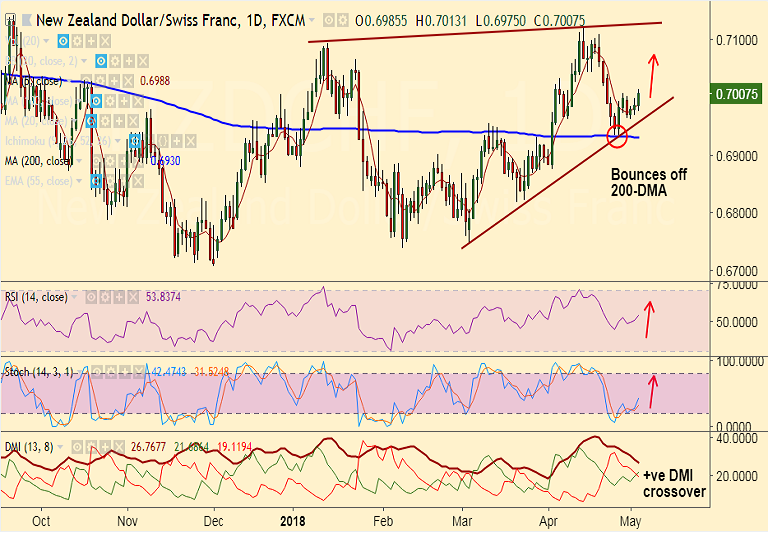Click the RSI value 53.8374
The width and height of the screenshot is (768, 533).
[x=163, y=297]
